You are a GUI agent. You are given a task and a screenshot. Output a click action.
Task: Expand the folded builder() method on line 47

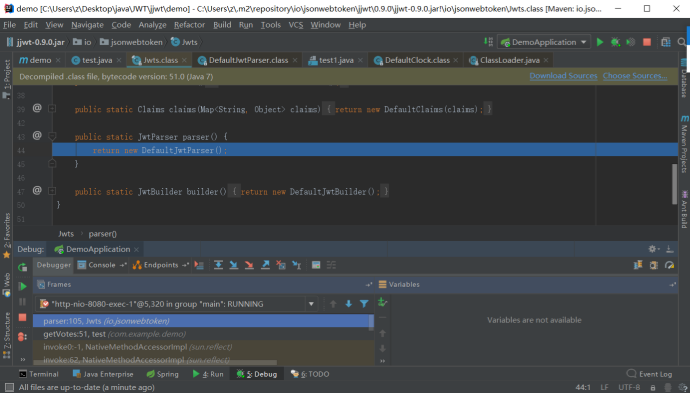(51, 191)
